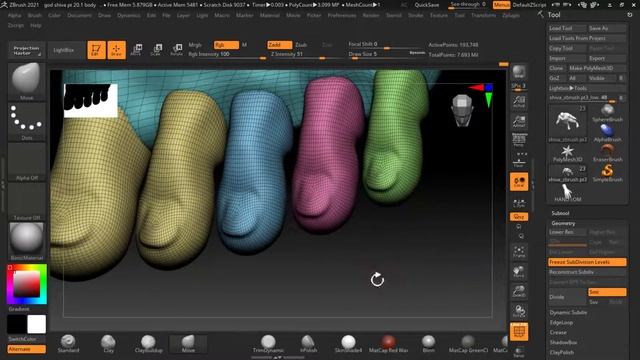Toggle Zadd sculpt mode
Viewport: 640px width, 360px height.
pos(280,45)
